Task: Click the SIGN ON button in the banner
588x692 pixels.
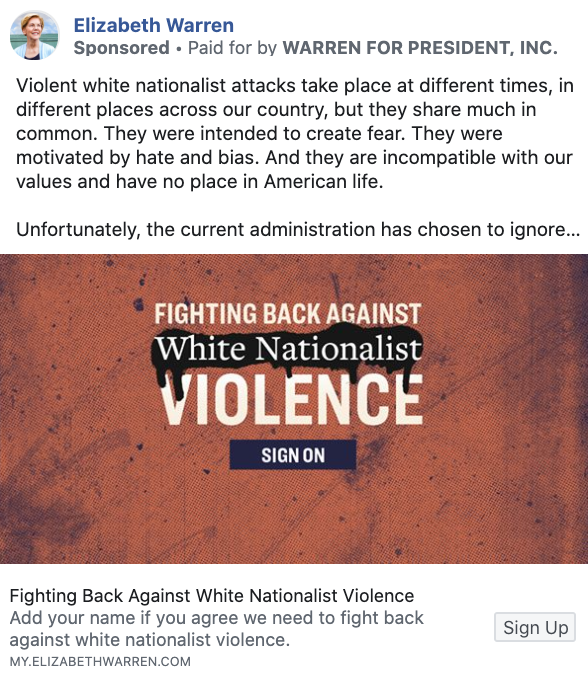Action: (x=293, y=455)
